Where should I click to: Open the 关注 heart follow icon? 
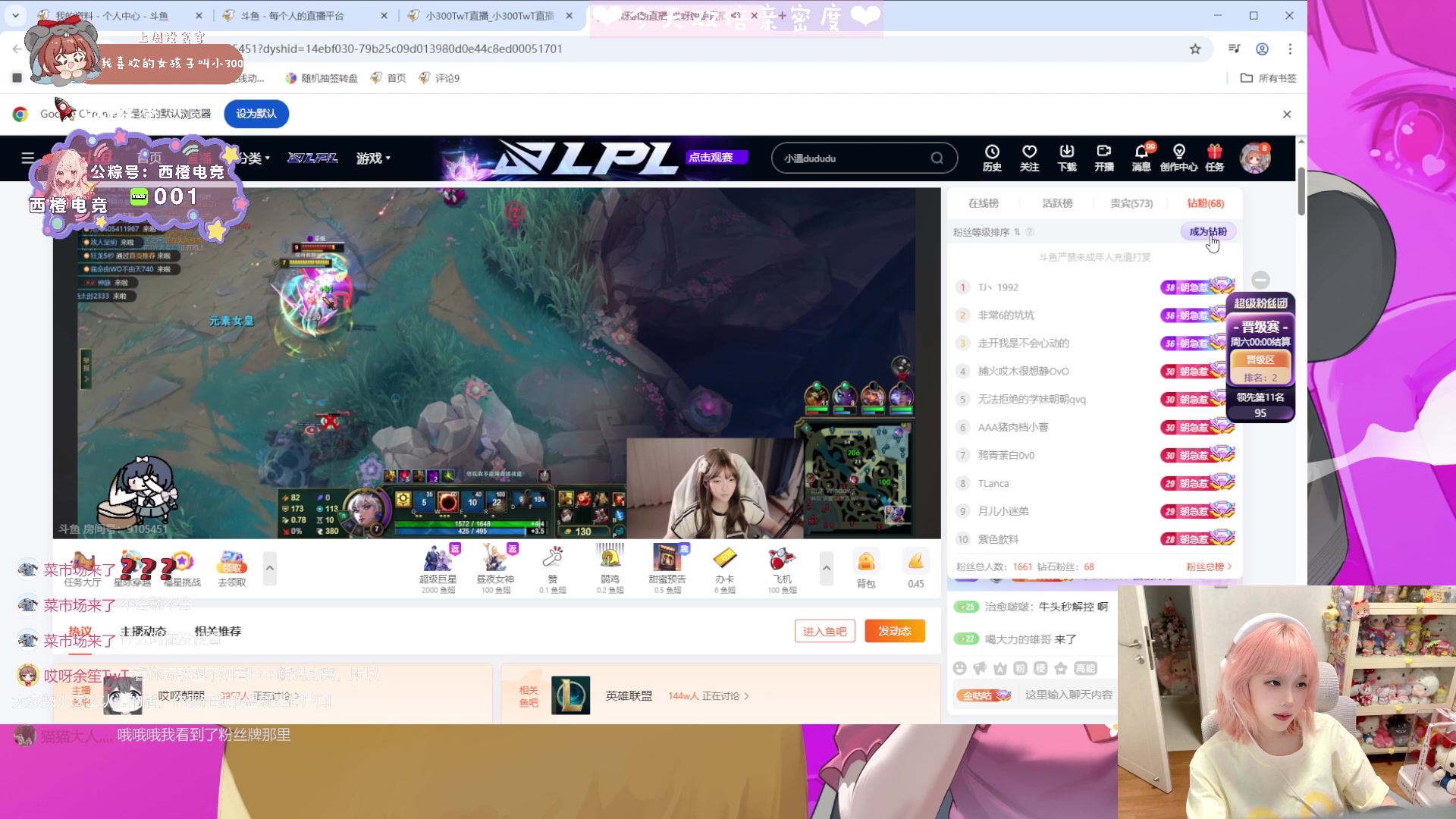coord(1029,158)
